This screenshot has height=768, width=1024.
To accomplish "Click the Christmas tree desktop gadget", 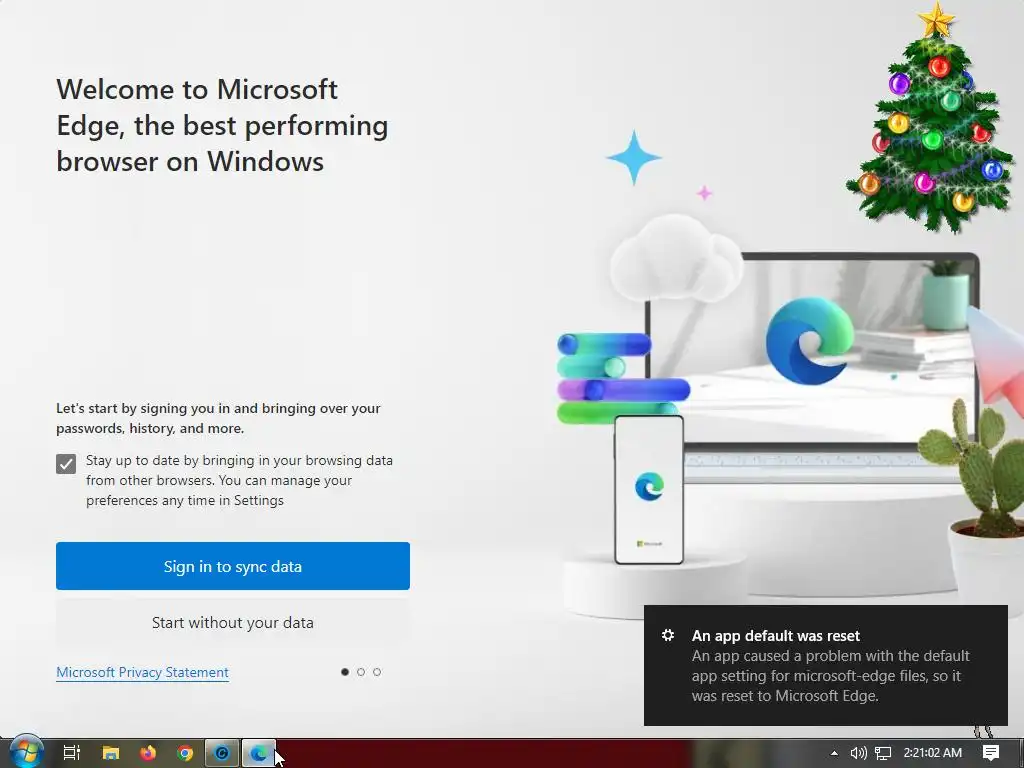I will 933,118.
